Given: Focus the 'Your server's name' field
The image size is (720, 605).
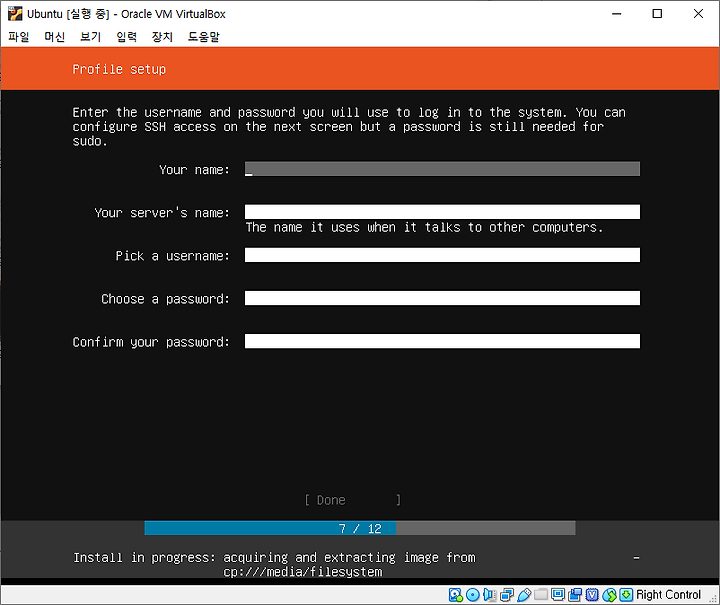Looking at the screenshot, I should [x=442, y=212].
